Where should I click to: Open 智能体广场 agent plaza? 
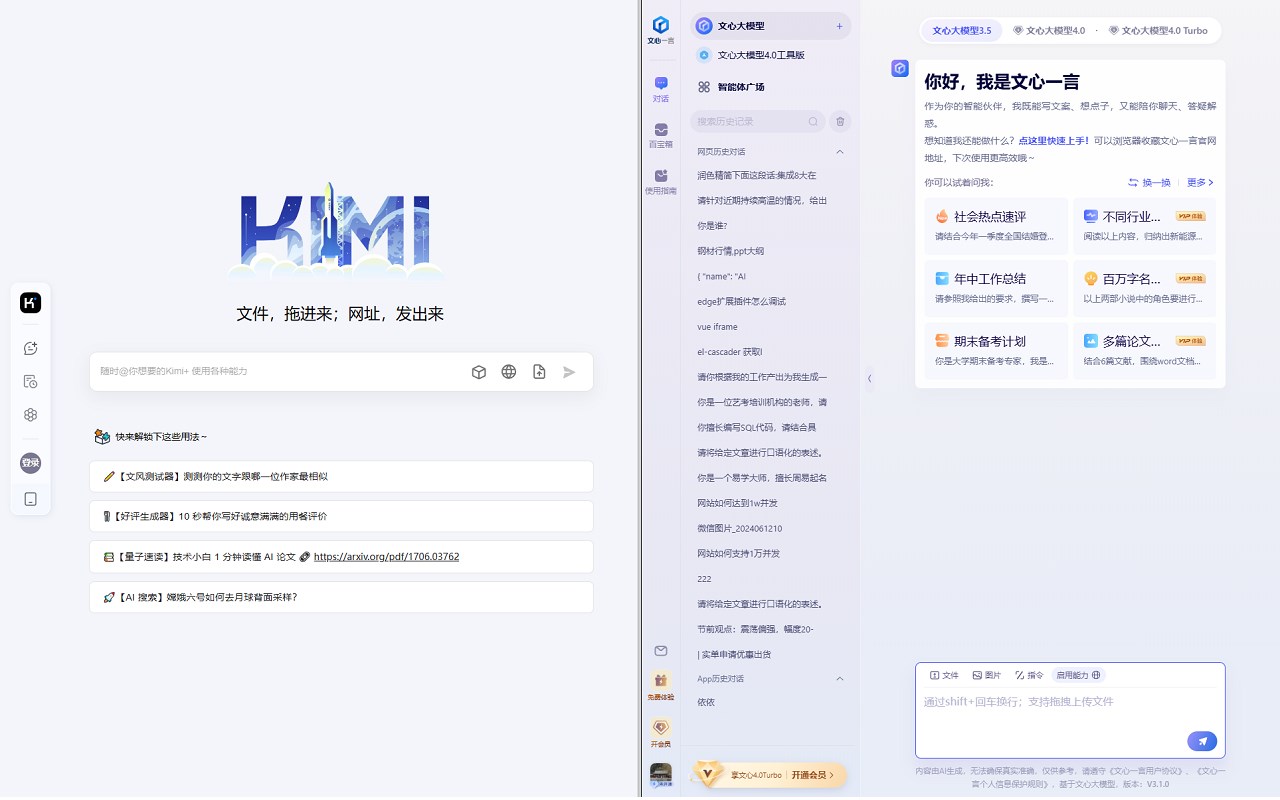(770, 87)
